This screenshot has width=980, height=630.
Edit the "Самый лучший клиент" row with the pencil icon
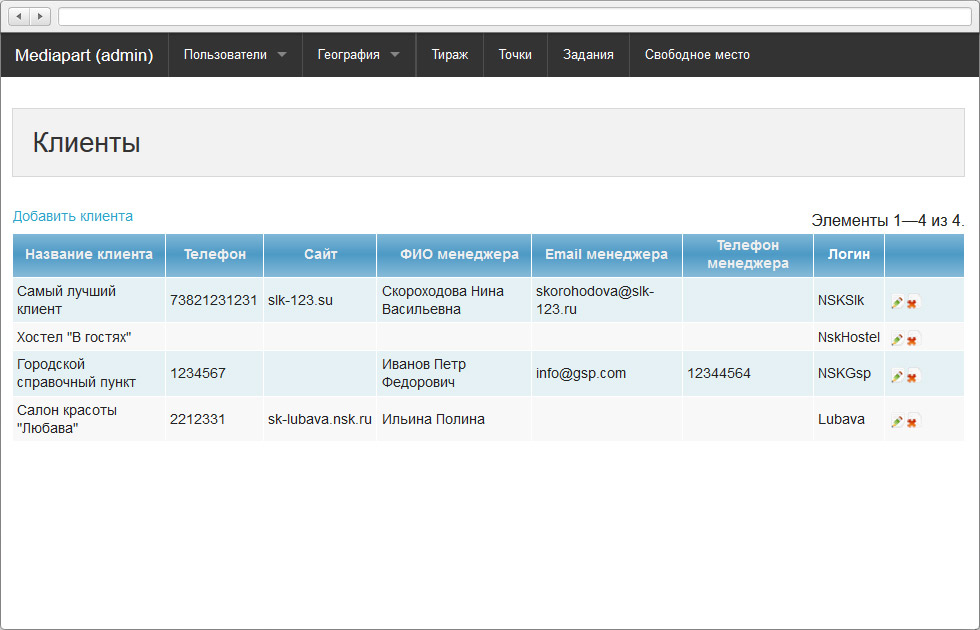coord(897,302)
